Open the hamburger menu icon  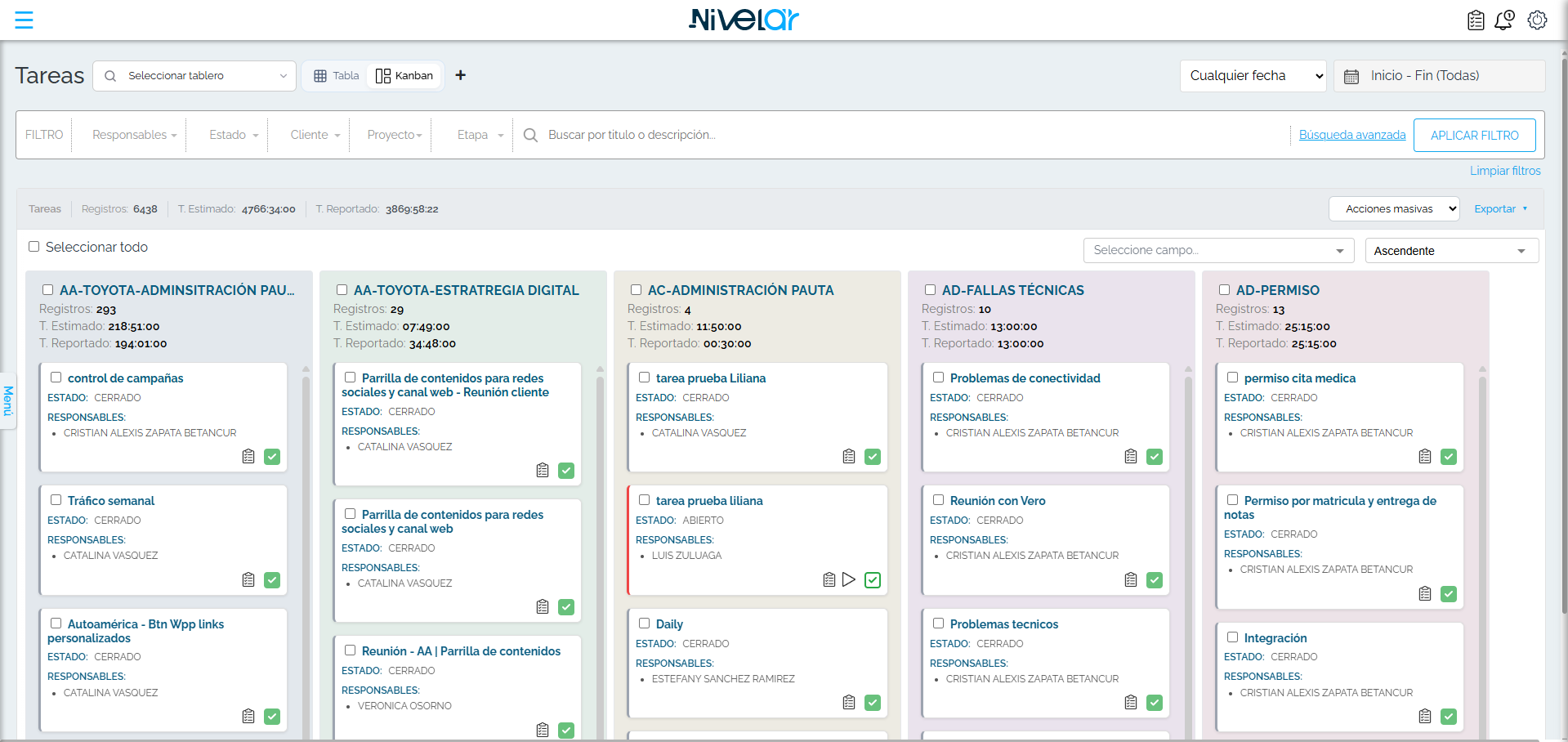tap(25, 20)
